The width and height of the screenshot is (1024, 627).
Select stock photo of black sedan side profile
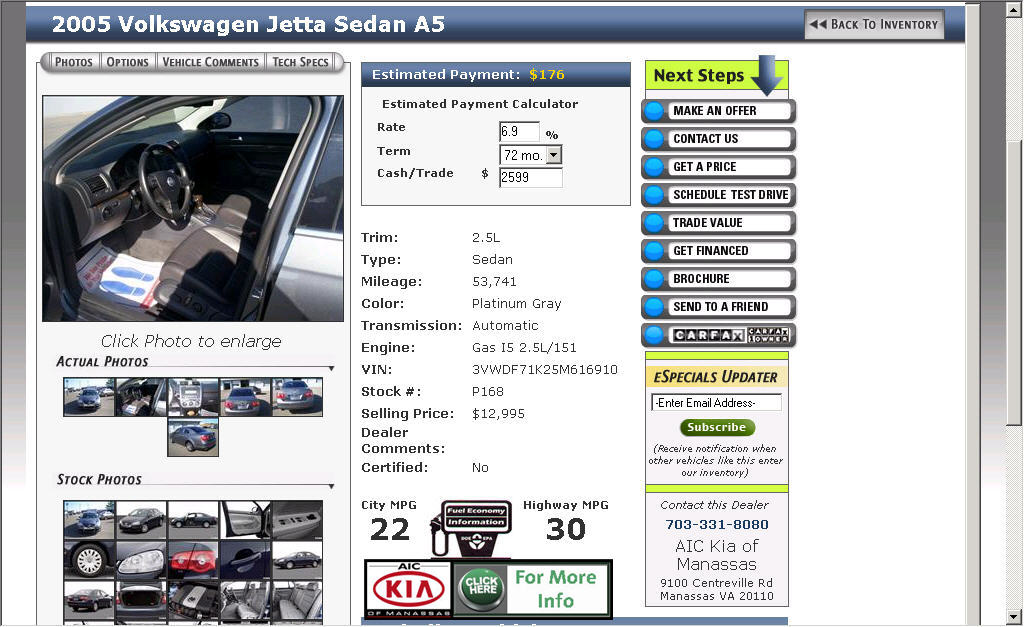(193, 520)
